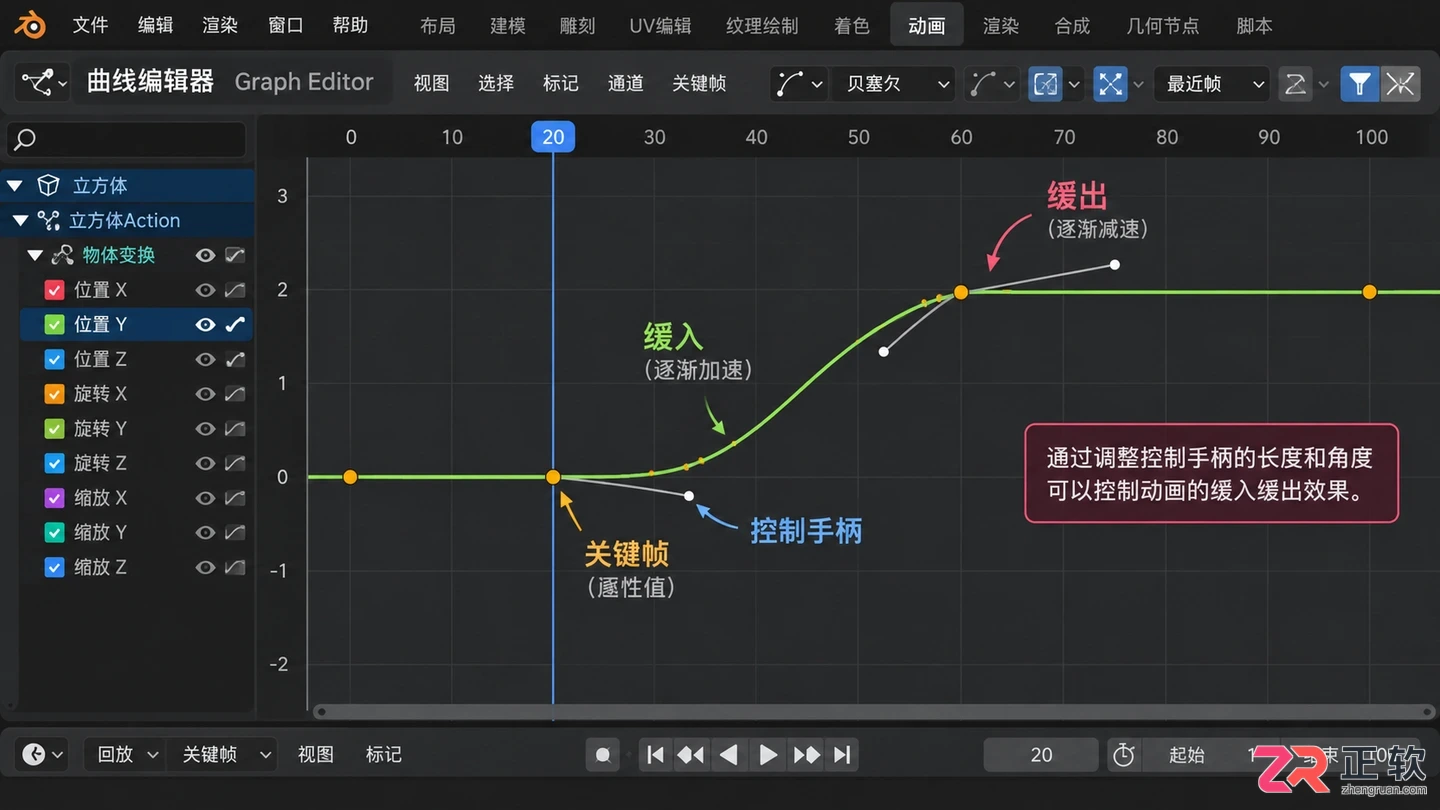Toggle the normalize view icon
The image size is (1440, 810).
(x=1045, y=84)
